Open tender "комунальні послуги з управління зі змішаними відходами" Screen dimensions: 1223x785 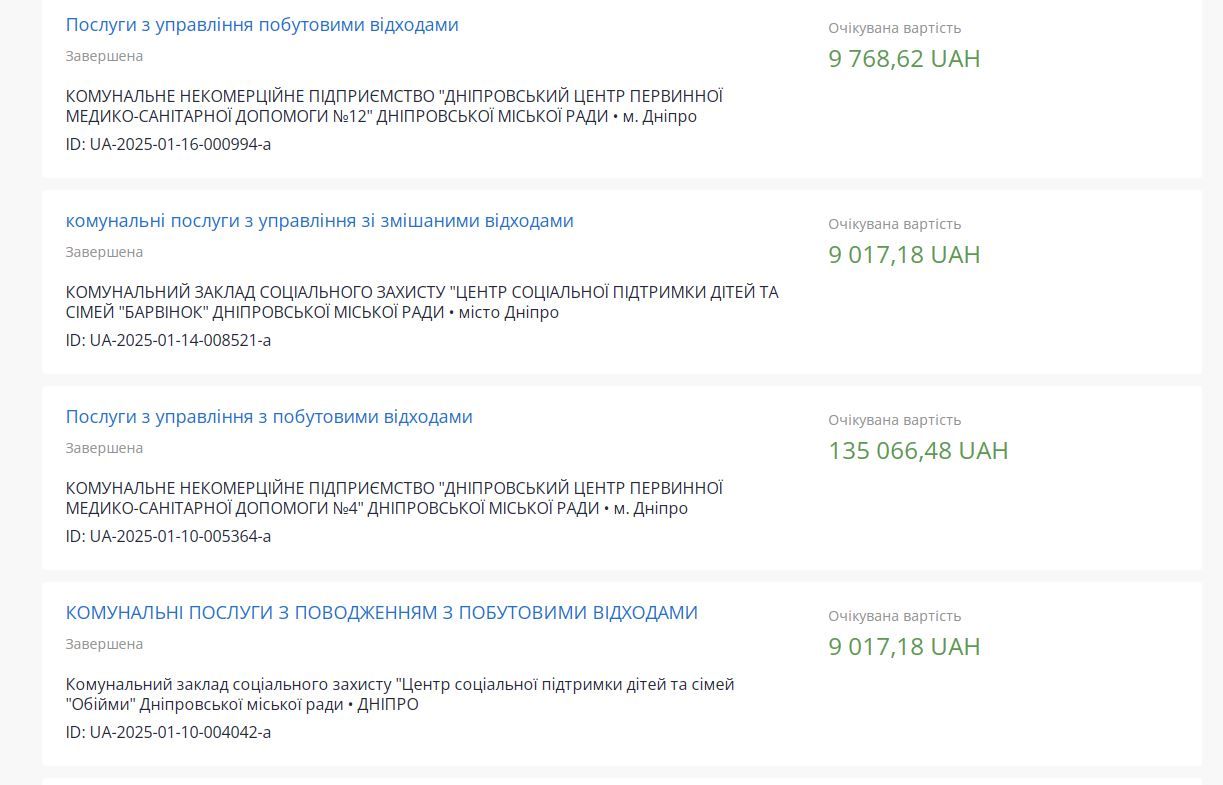pos(319,220)
